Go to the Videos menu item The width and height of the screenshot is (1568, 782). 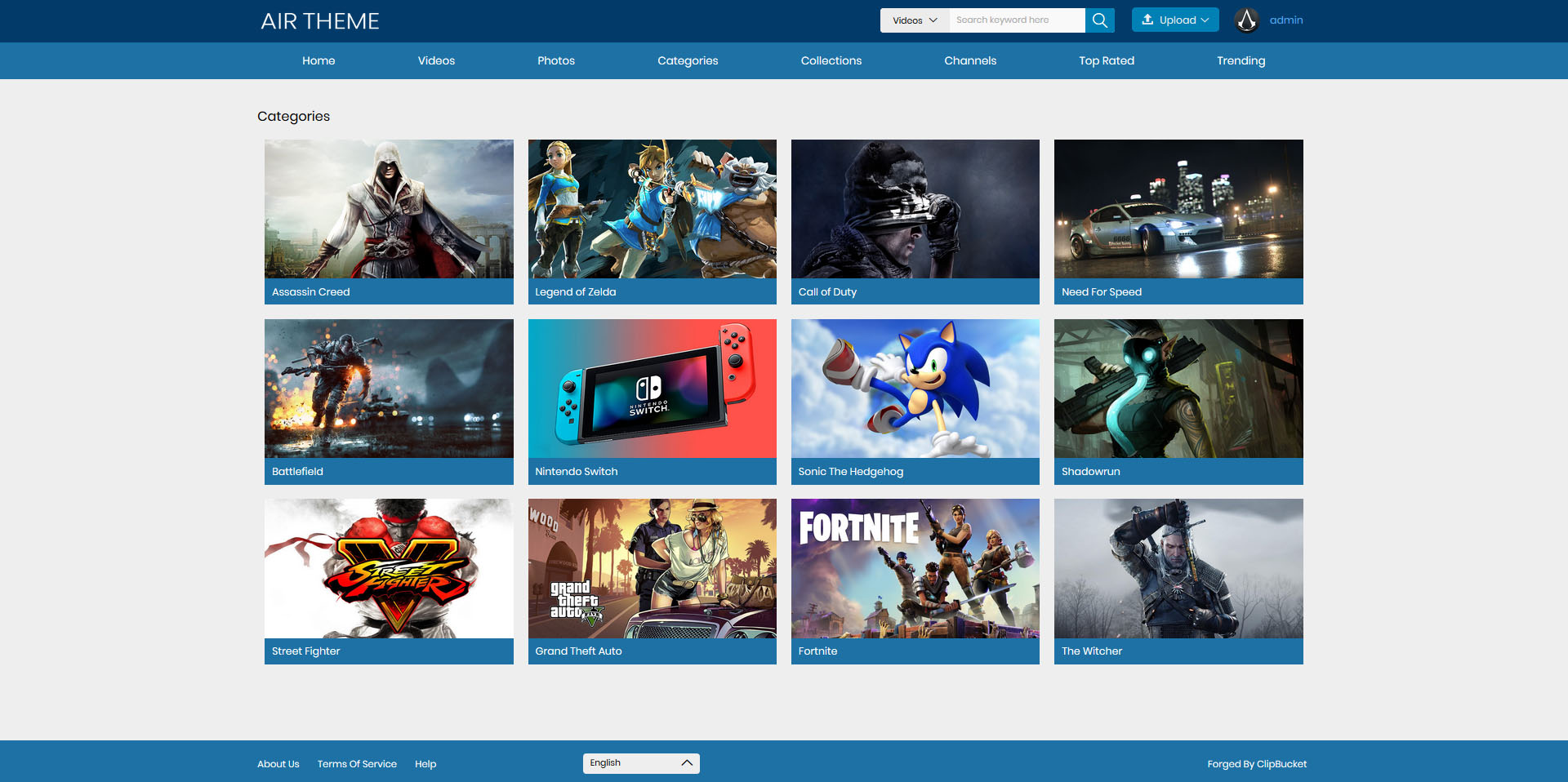click(x=436, y=60)
